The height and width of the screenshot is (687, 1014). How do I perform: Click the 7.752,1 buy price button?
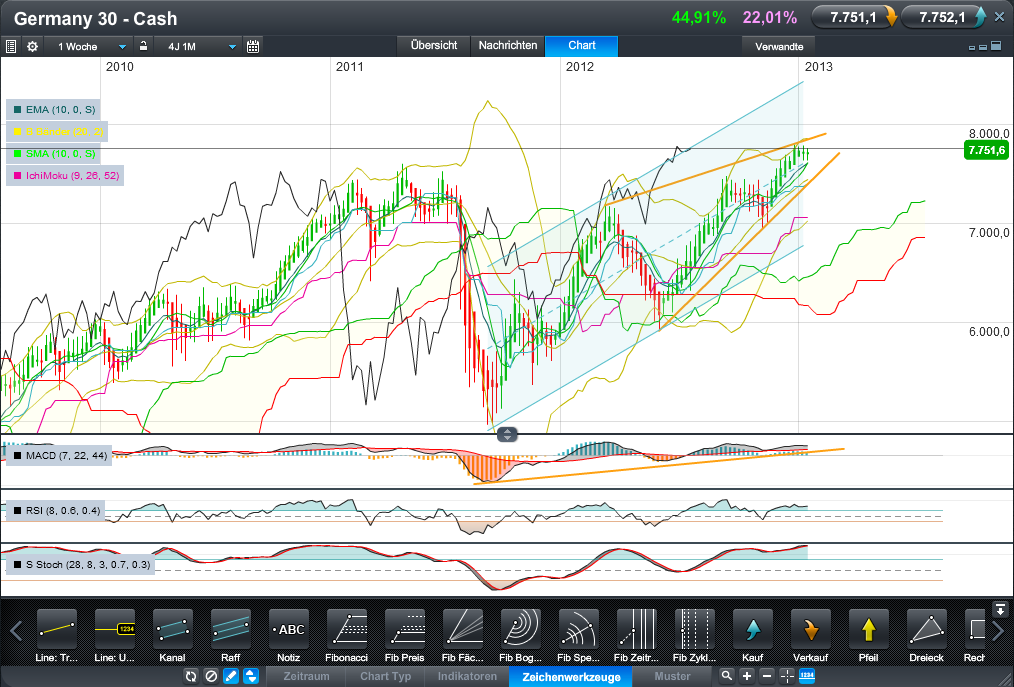(x=941, y=17)
